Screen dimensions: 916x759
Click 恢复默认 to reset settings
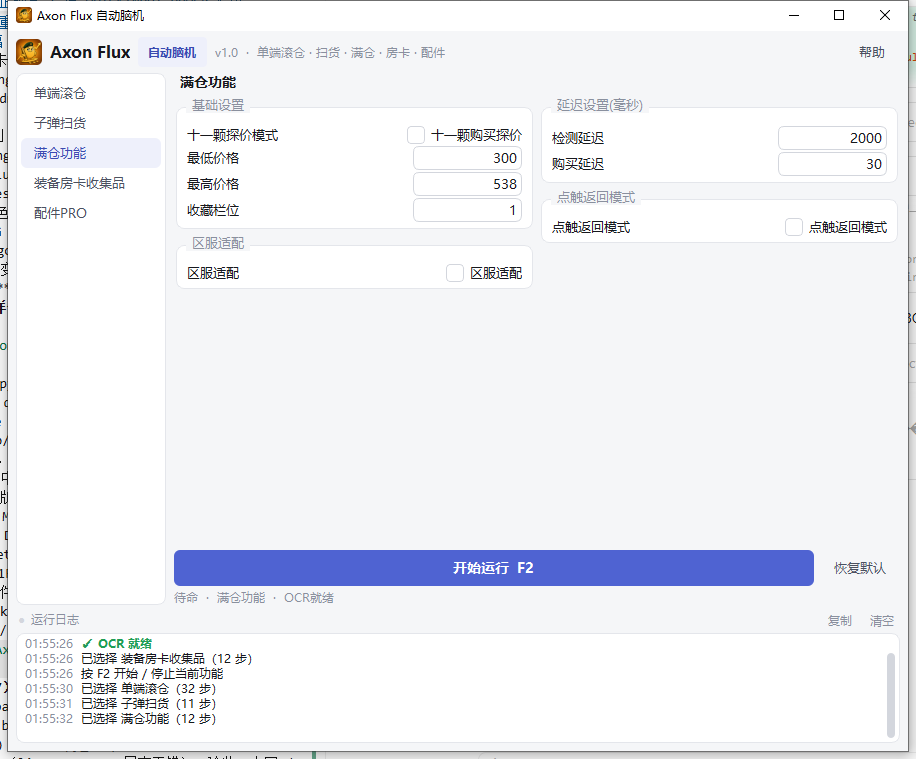point(859,568)
